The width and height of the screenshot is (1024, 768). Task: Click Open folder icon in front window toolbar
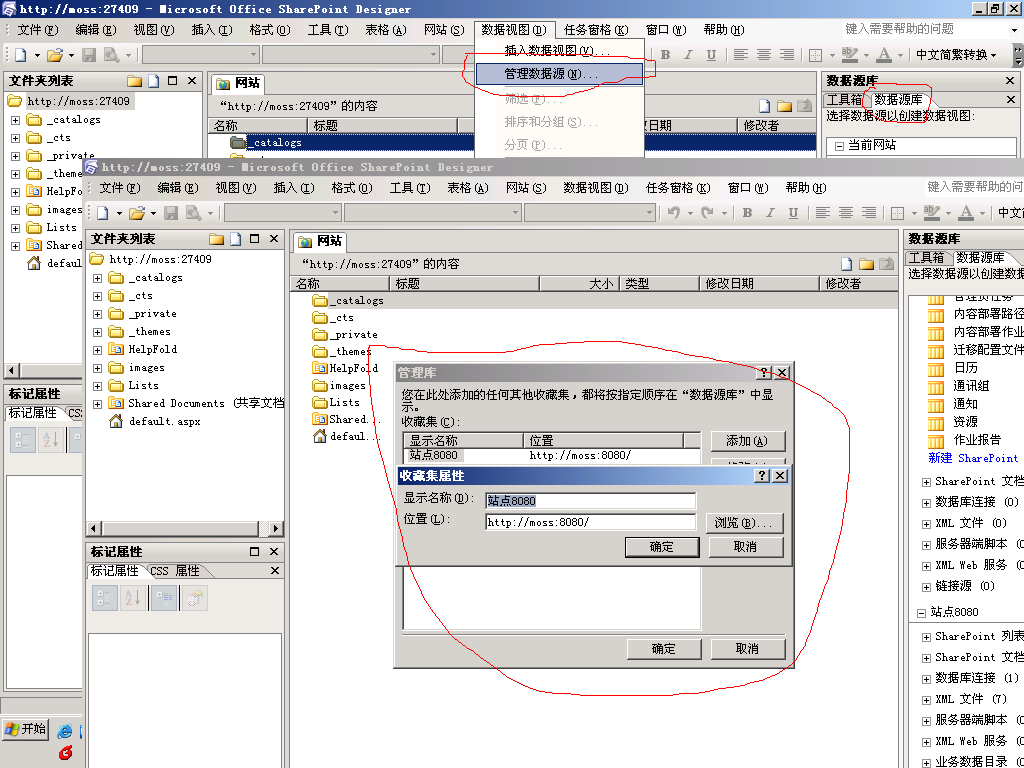pos(137,213)
